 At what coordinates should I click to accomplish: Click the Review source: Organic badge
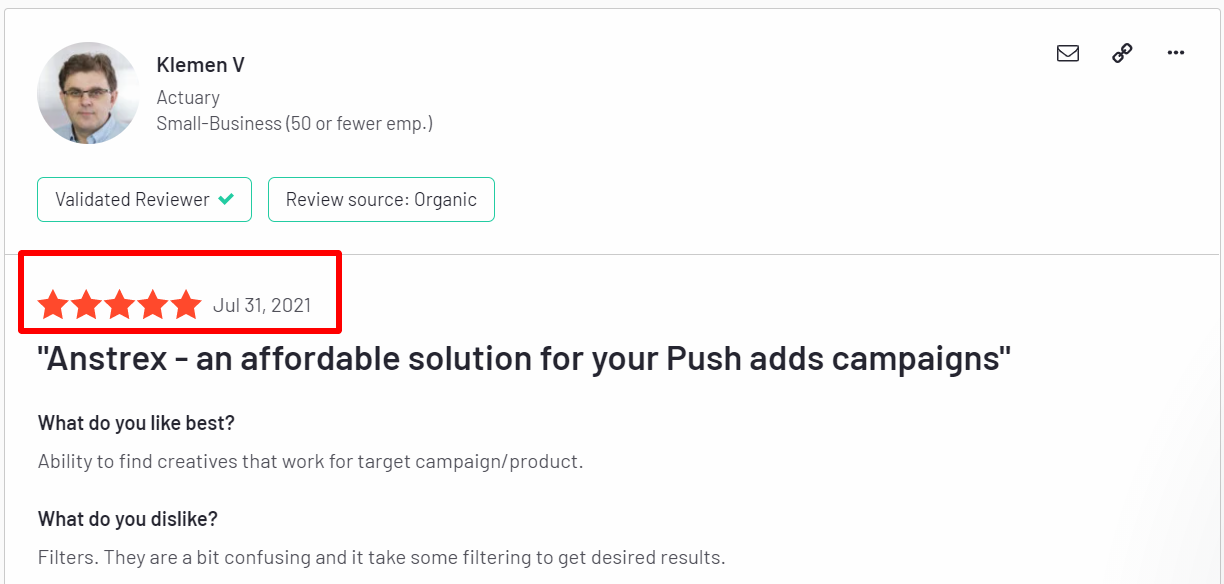381,199
